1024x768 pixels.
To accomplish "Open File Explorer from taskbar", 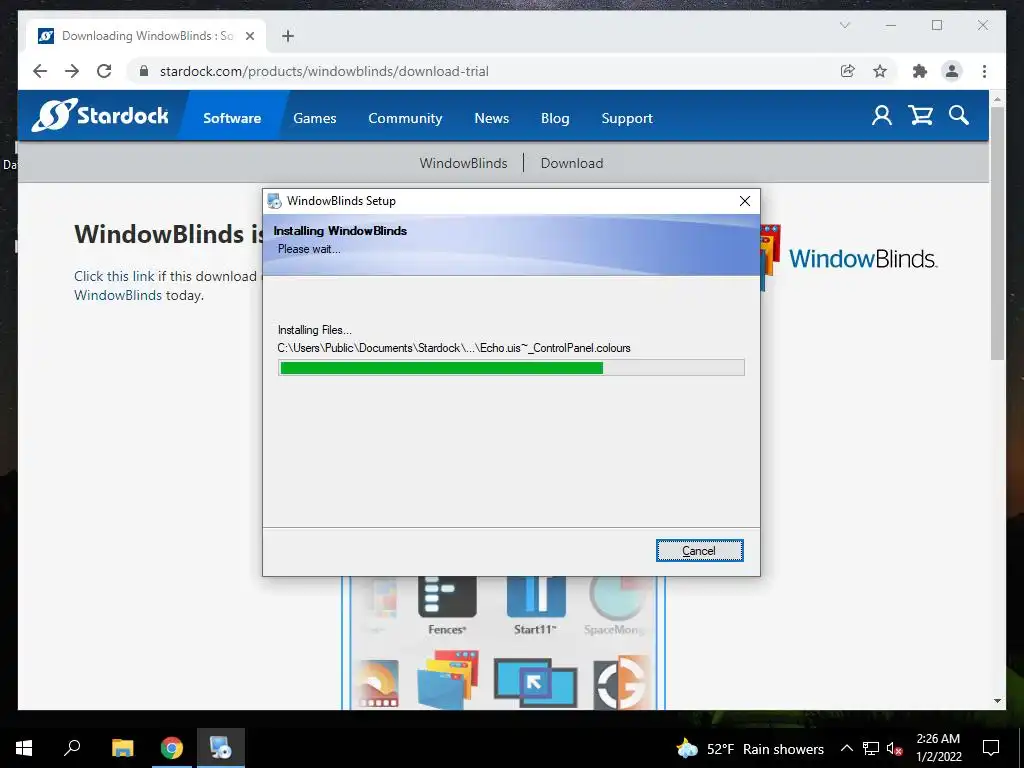I will pyautogui.click(x=122, y=748).
